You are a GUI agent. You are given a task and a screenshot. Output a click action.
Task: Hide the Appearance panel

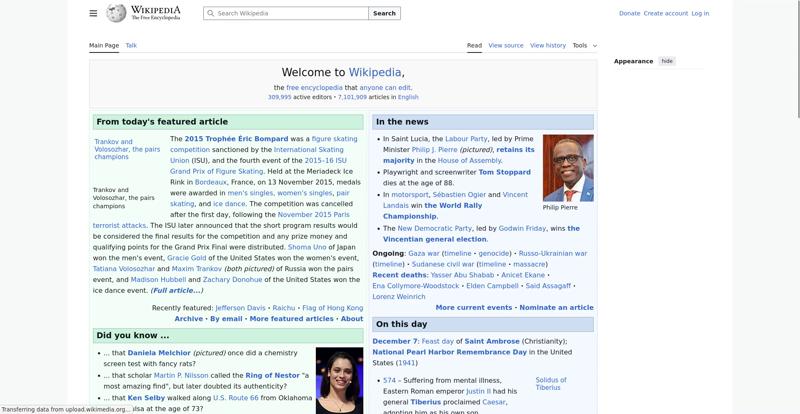pyautogui.click(x=667, y=61)
